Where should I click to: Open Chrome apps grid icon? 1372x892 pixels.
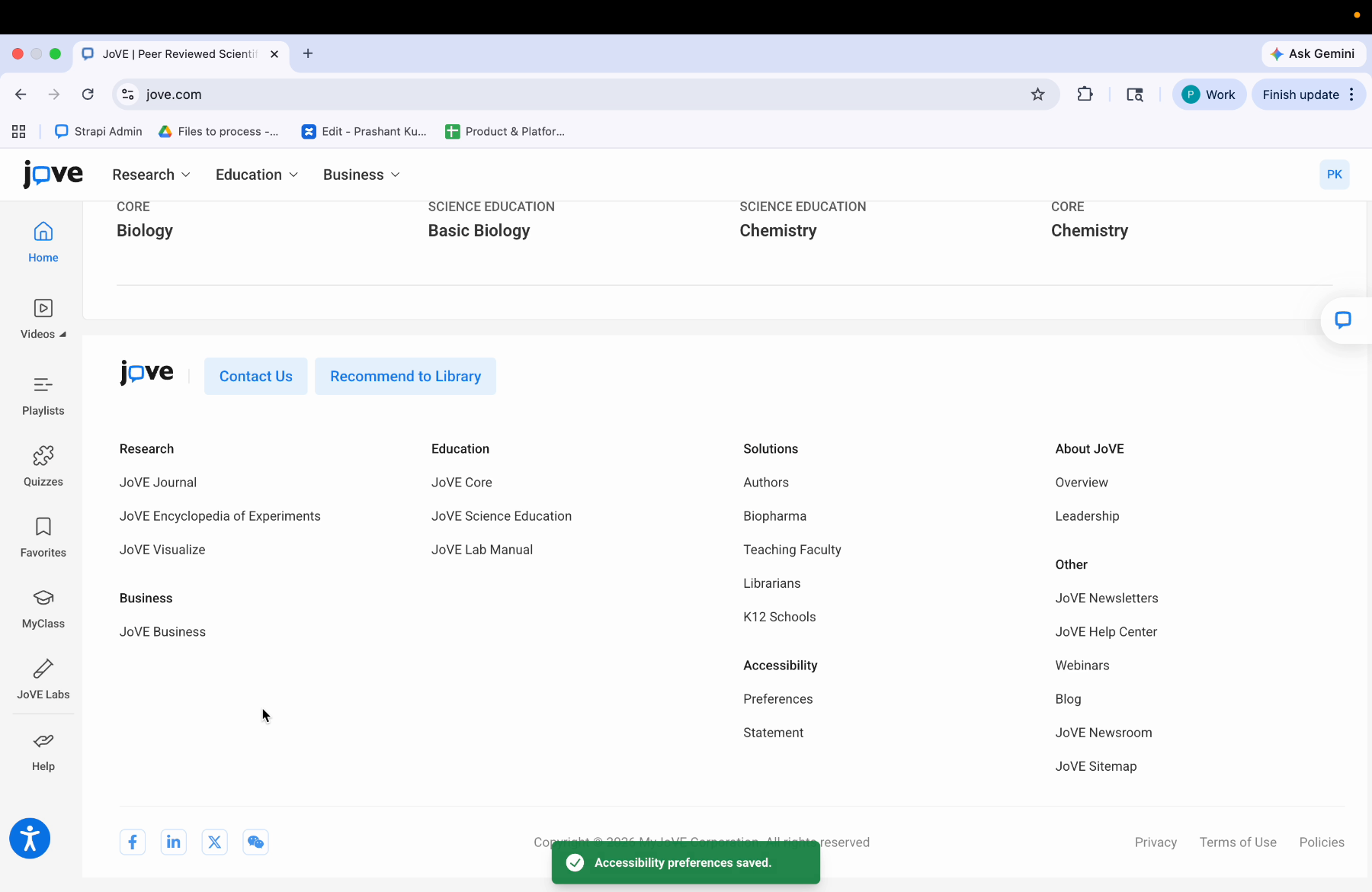tap(19, 131)
